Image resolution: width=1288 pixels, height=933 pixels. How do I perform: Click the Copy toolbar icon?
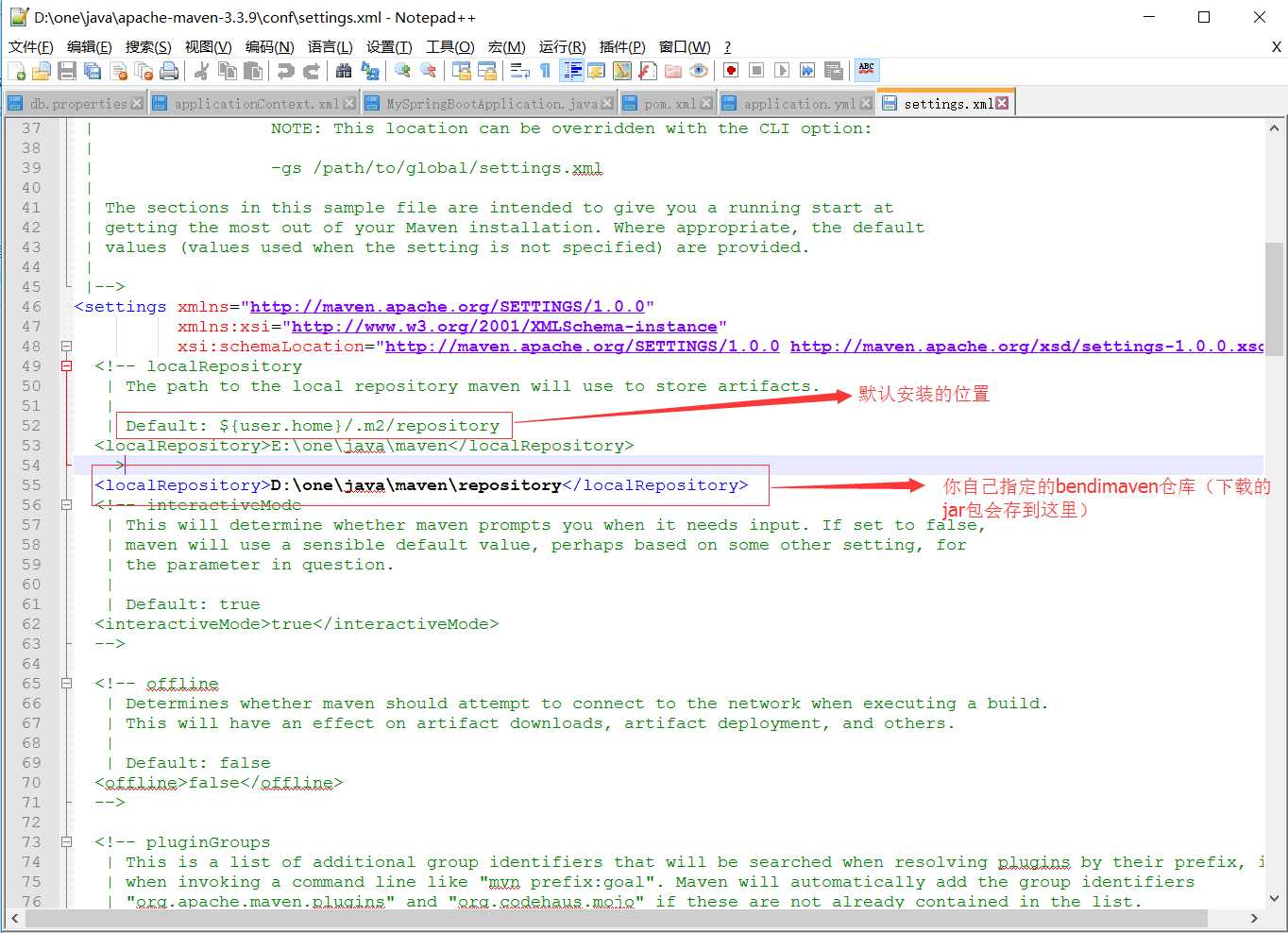227,71
